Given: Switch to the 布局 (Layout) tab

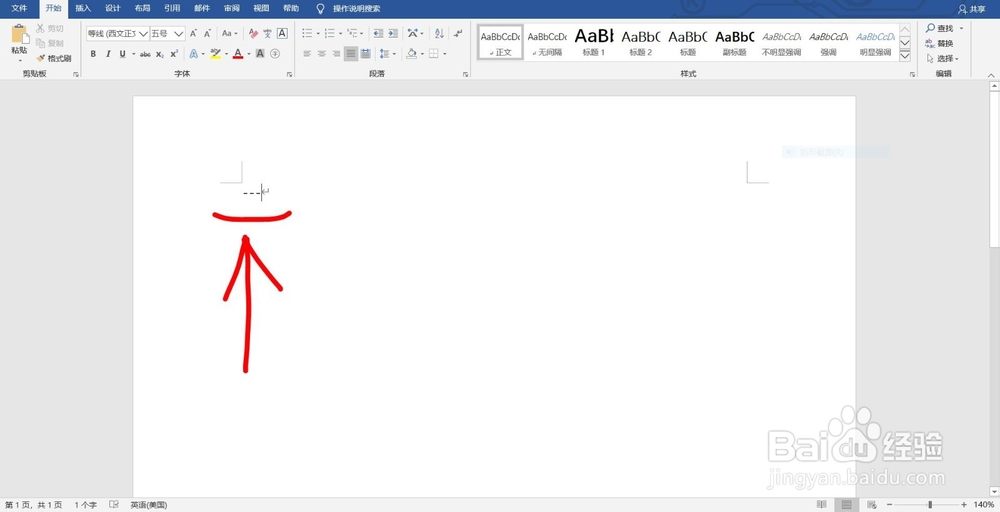Looking at the screenshot, I should [x=143, y=8].
